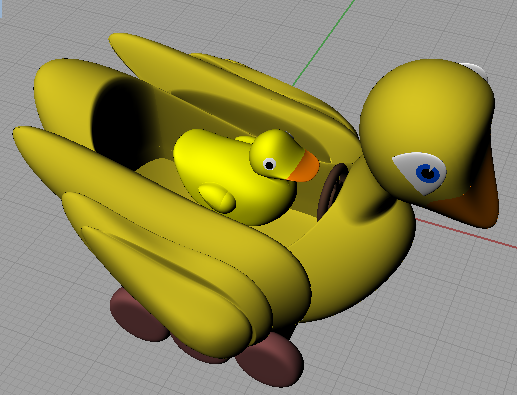Viewport: 517px width, 395px height.
Task: Pick the small duck's orange beak
Action: pos(304,167)
